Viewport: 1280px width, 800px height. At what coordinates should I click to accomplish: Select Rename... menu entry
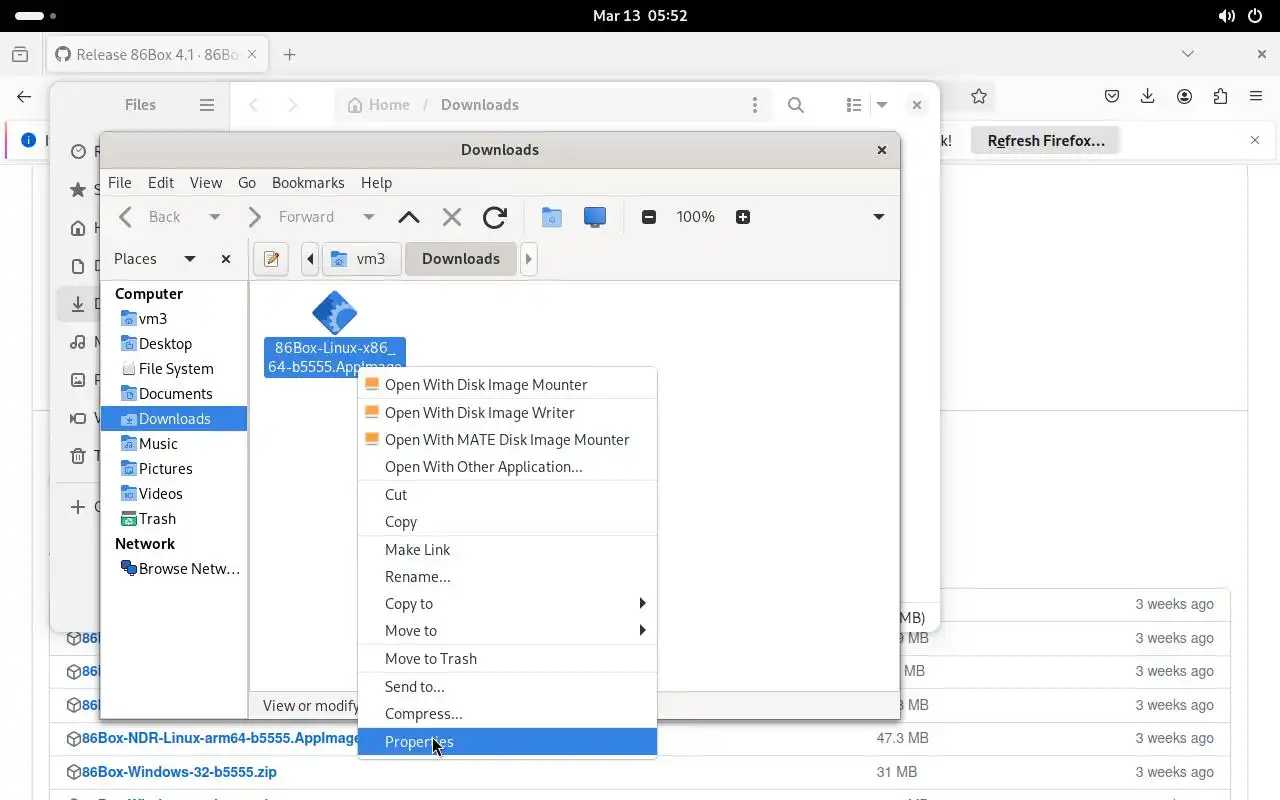tap(507, 576)
